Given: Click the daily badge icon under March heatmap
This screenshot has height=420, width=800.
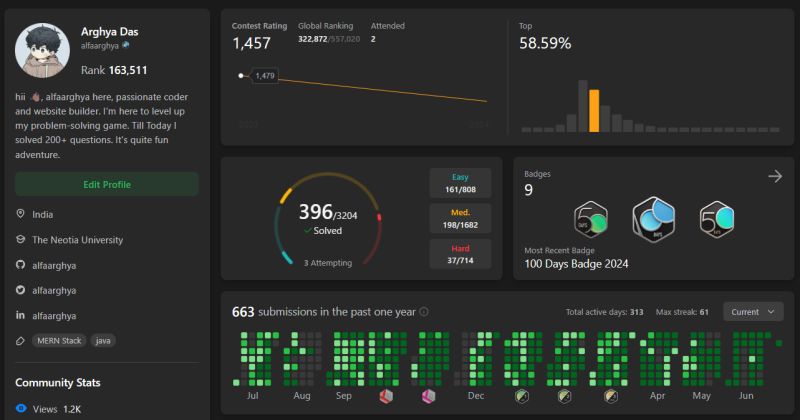Looking at the screenshot, I should (x=611, y=396).
